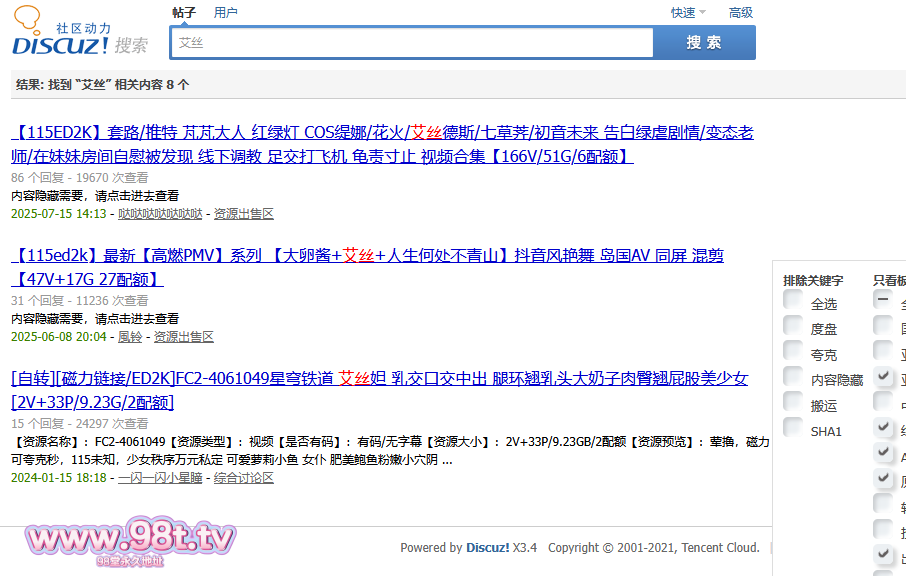
Task: Open author profile 風鈴
Action: tap(130, 337)
